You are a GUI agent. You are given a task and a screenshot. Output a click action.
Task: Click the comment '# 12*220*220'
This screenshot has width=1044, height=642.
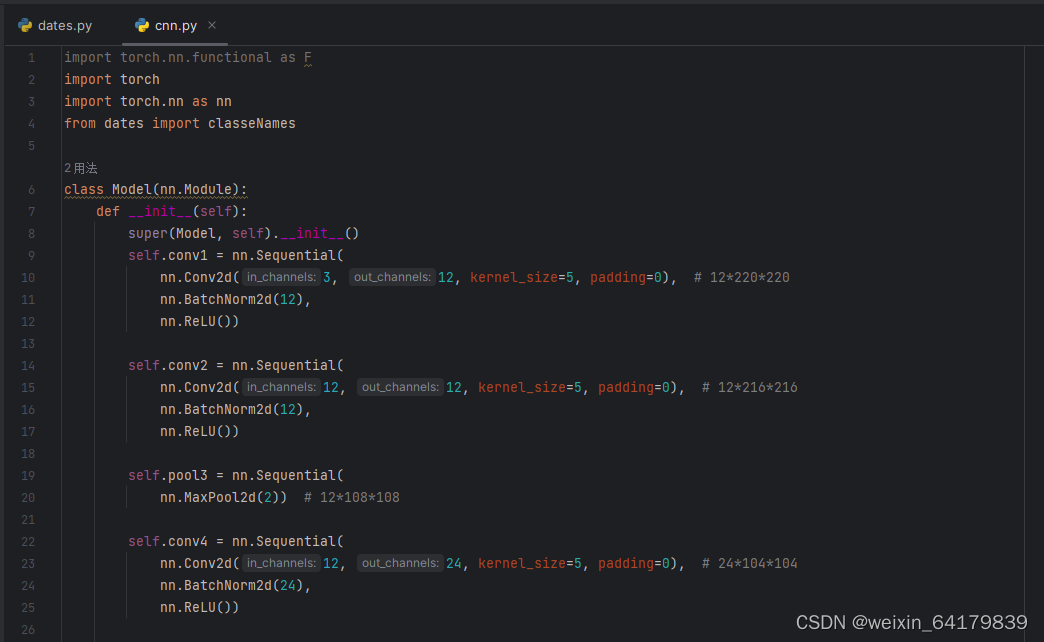pos(742,277)
